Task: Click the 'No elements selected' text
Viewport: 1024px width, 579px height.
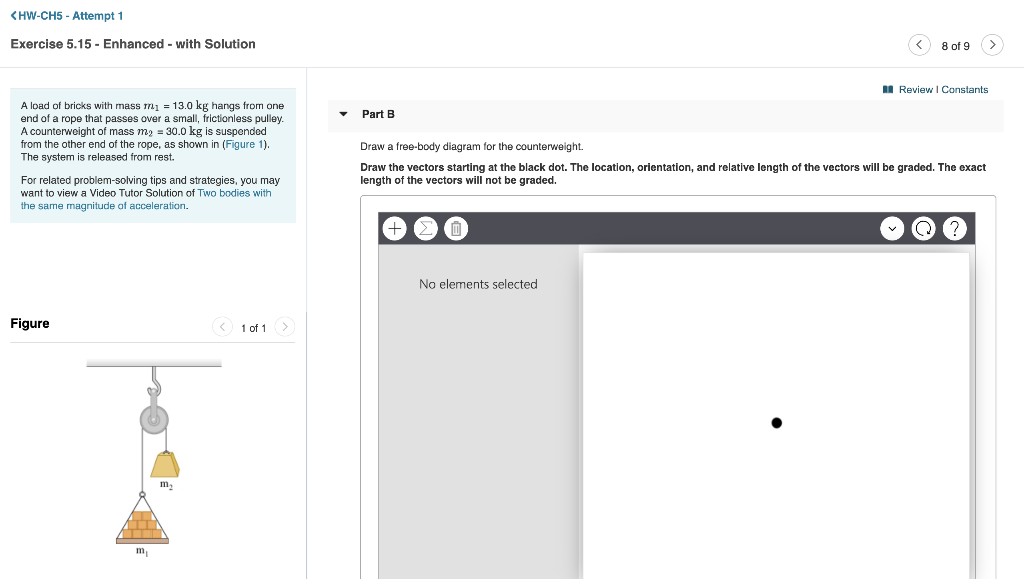Action: tap(478, 284)
